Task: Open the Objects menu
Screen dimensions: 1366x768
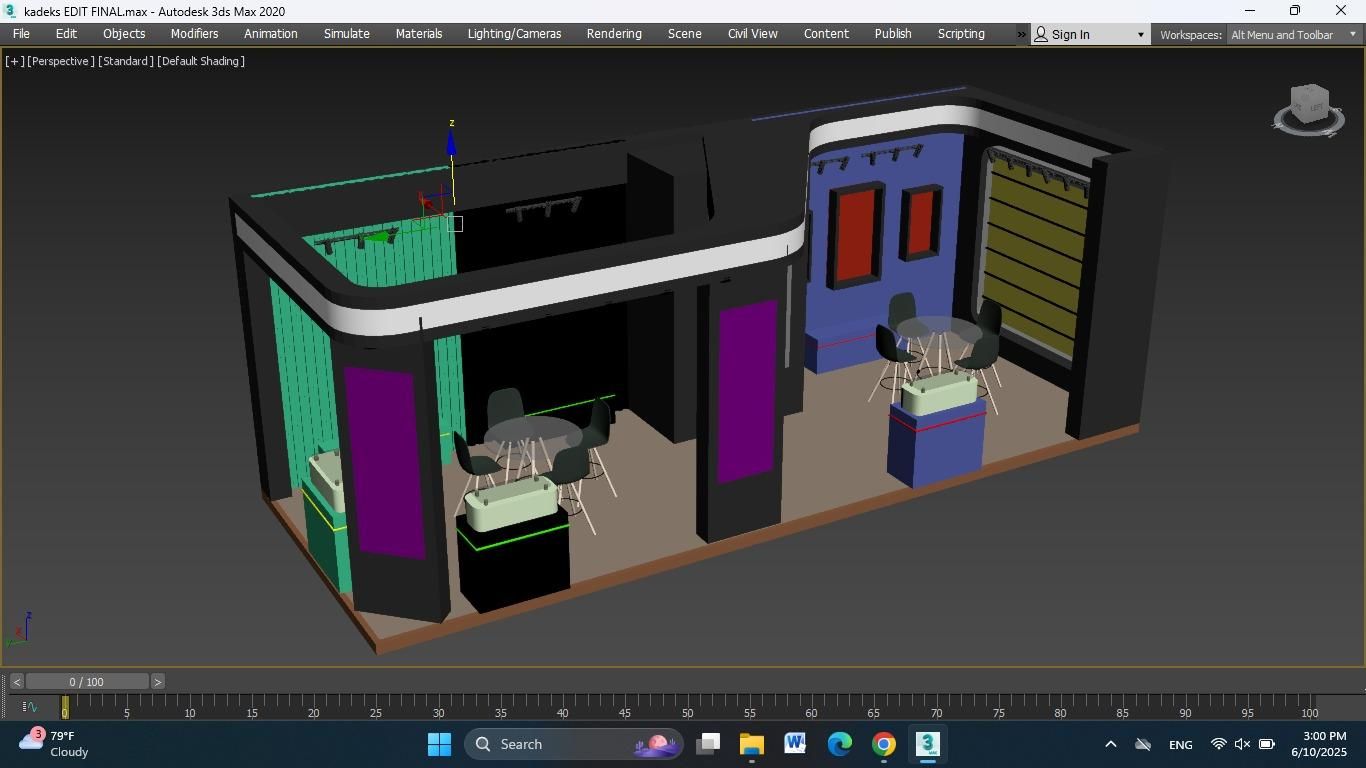Action: click(124, 34)
